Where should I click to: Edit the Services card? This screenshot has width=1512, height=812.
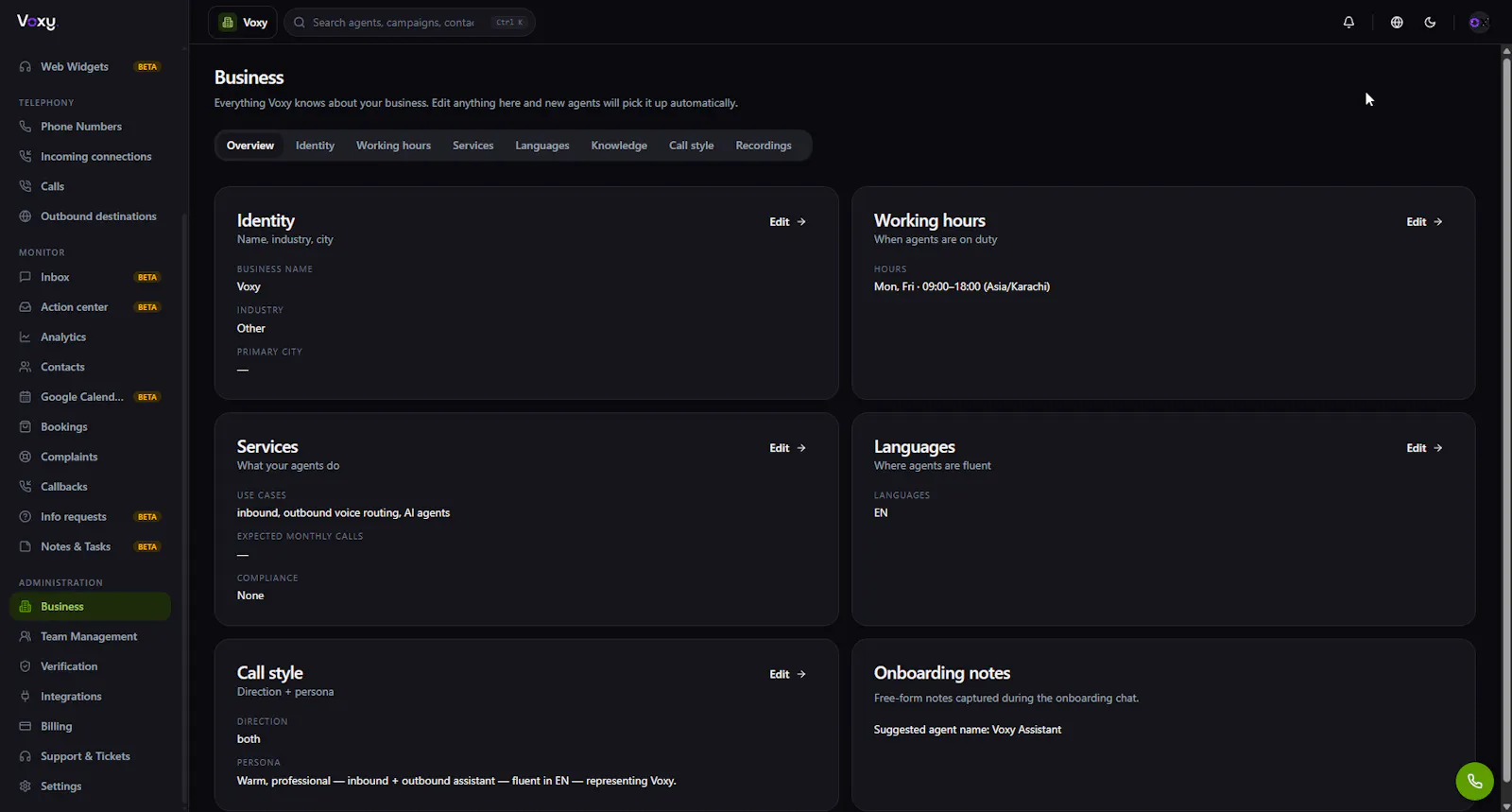click(x=788, y=448)
